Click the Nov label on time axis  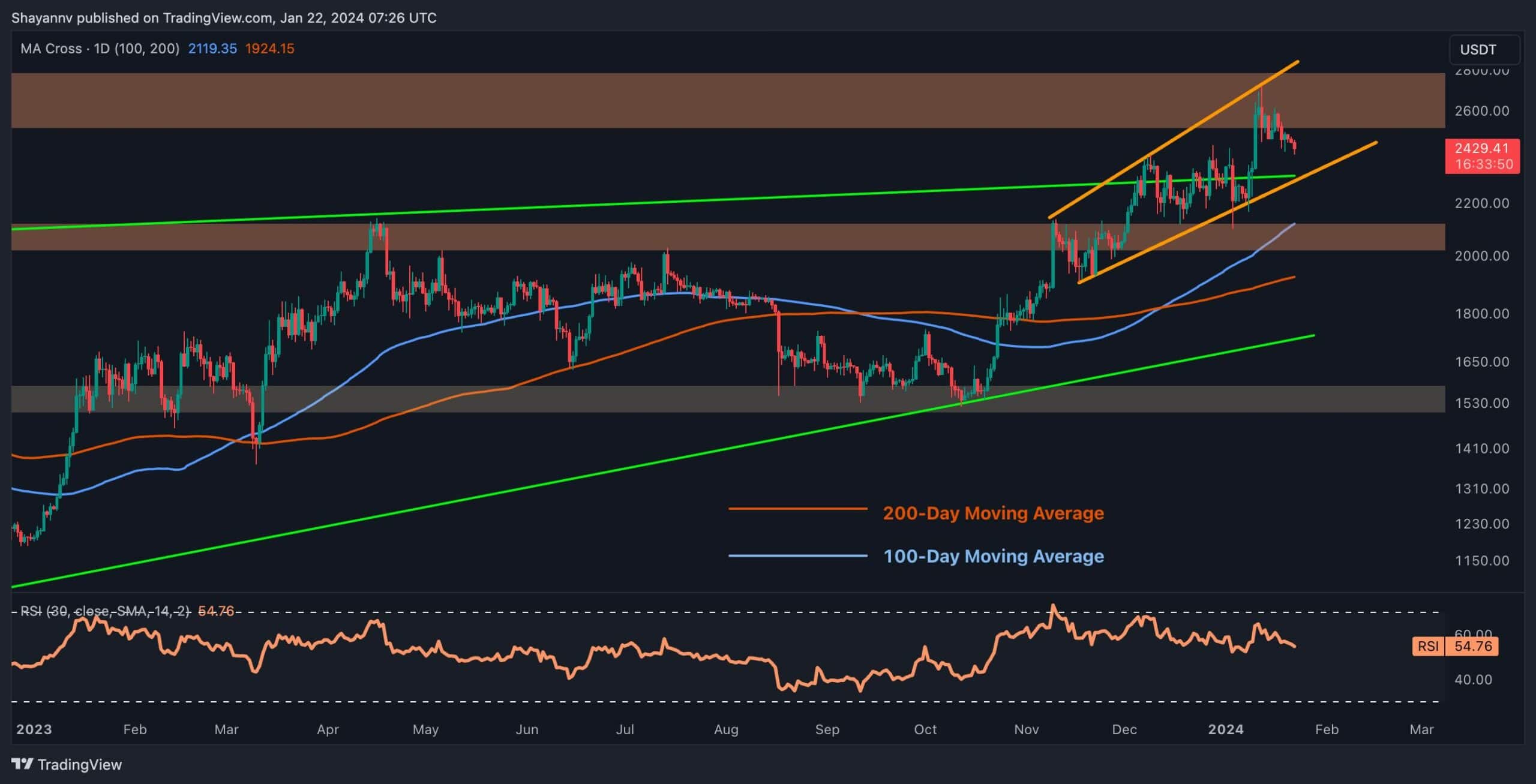(1026, 729)
